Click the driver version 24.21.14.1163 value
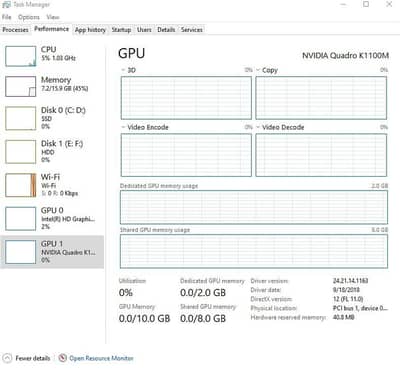Screen dimensions: 400x370 (350, 281)
